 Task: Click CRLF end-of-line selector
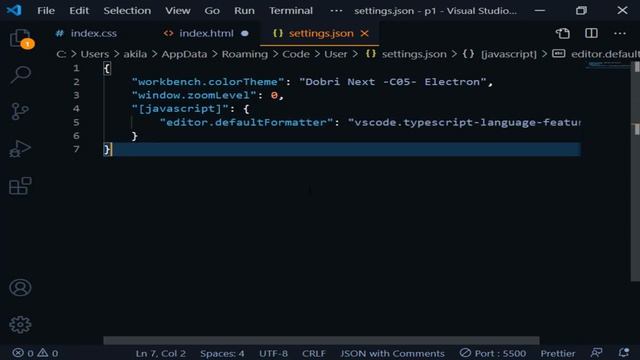[313, 353]
